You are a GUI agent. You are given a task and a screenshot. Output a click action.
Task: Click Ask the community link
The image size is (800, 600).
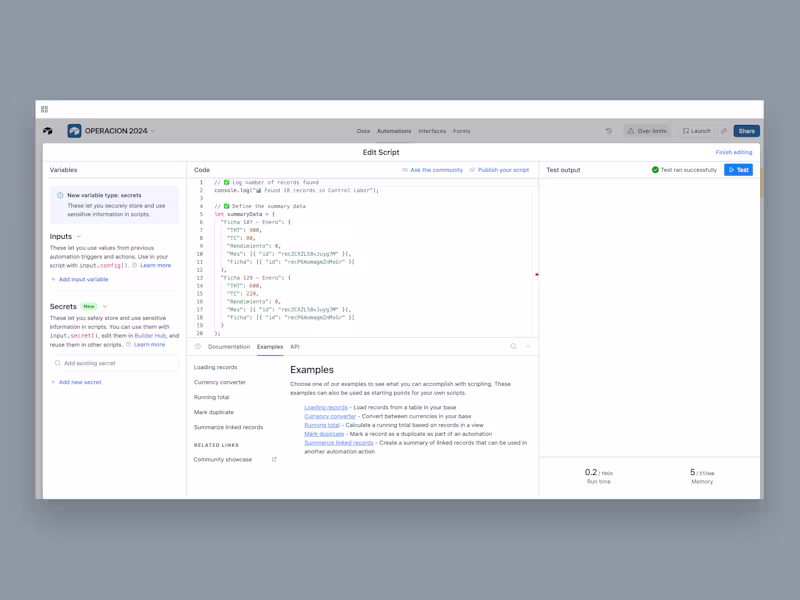point(432,170)
